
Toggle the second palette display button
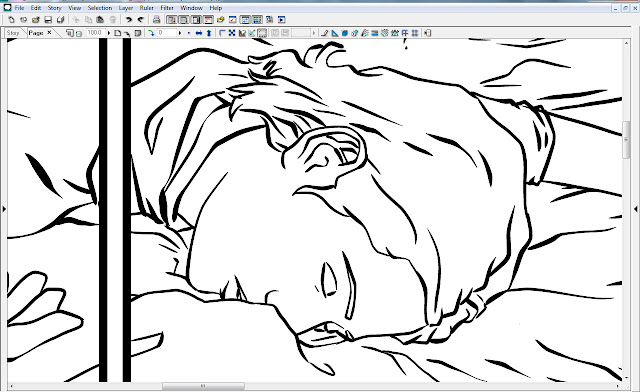pos(184,20)
